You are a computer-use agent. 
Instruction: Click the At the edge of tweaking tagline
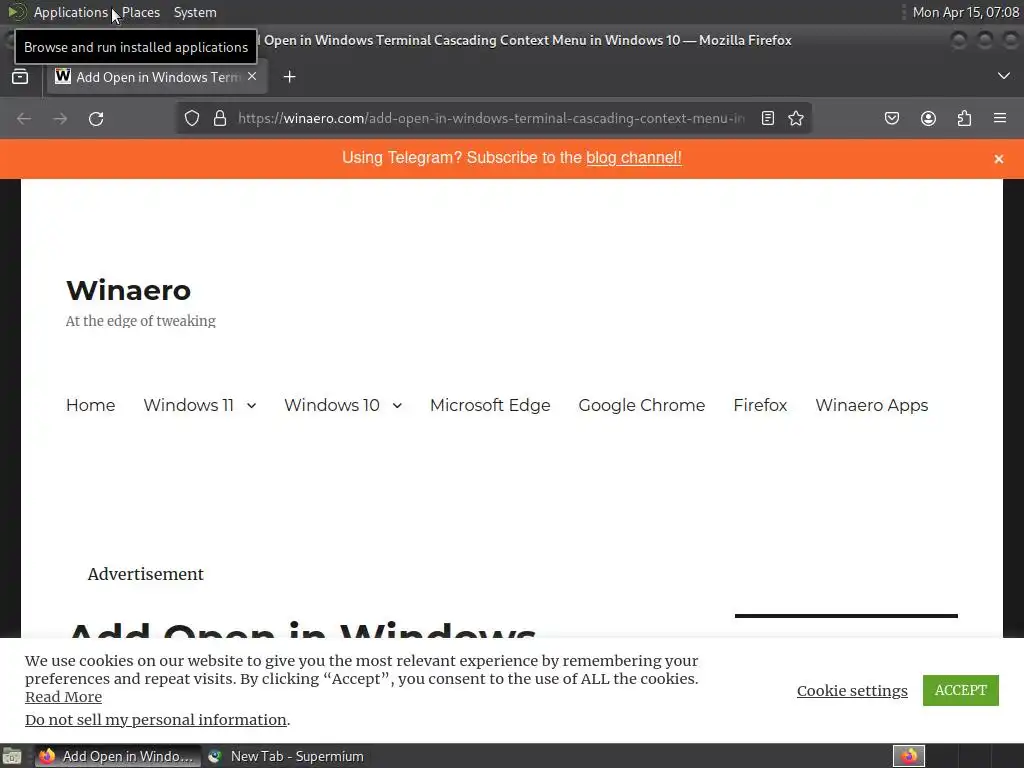point(140,321)
